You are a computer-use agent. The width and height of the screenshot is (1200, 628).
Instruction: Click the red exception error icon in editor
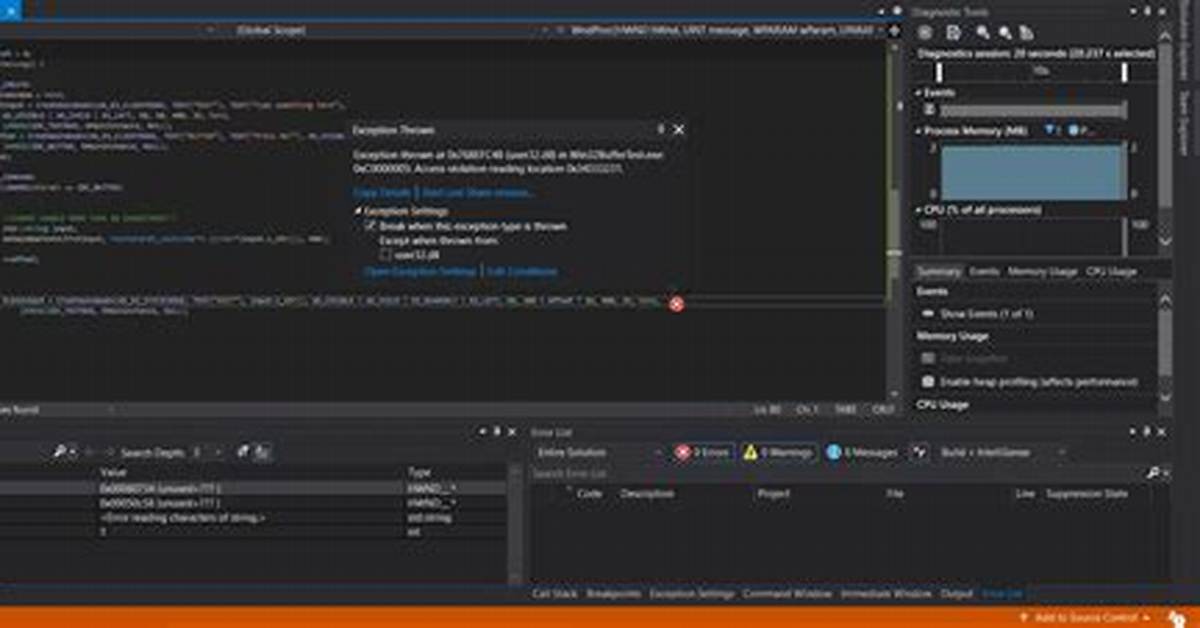click(x=676, y=303)
